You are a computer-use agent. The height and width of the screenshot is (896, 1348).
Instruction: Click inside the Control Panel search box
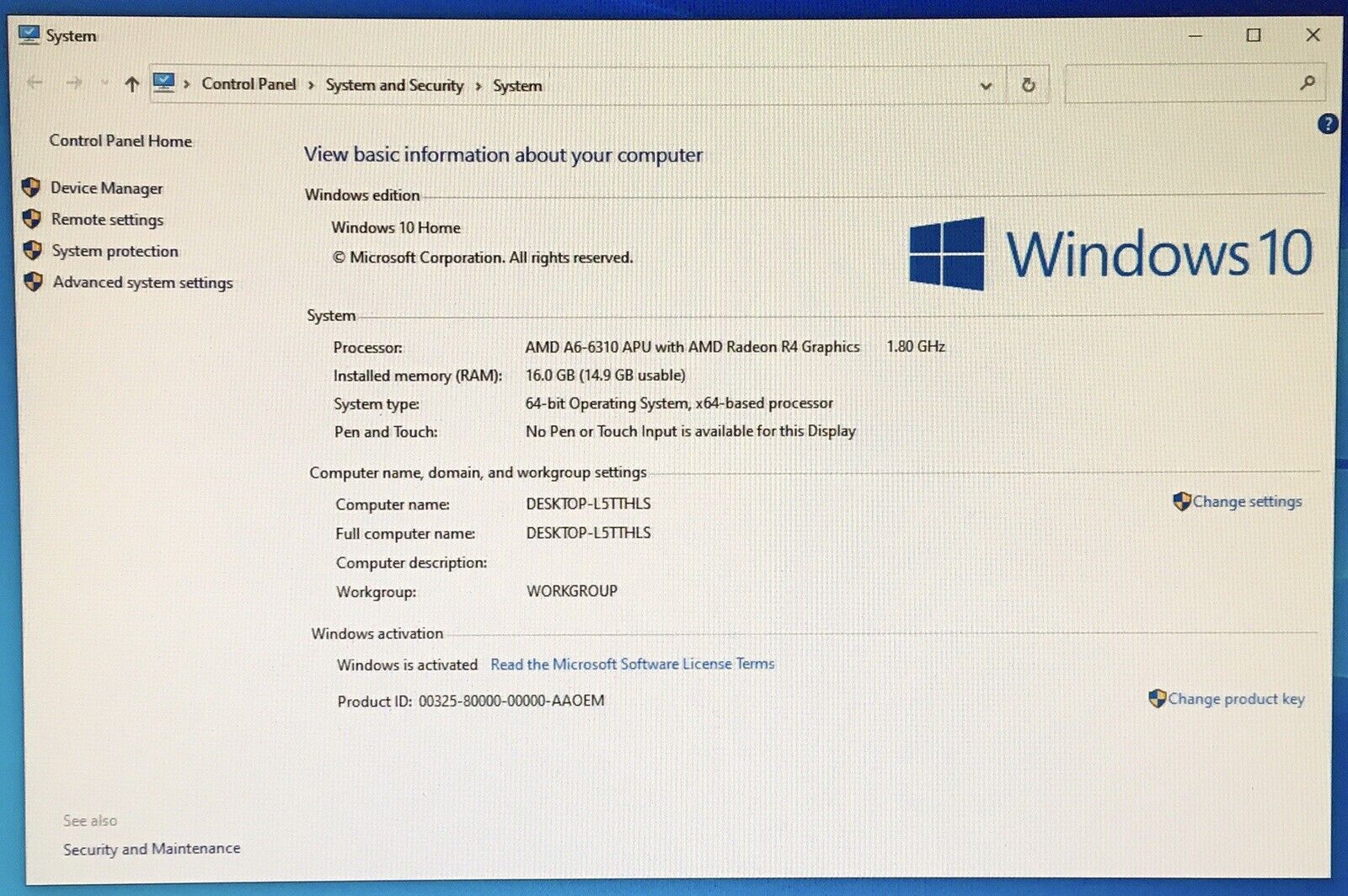tap(1196, 83)
